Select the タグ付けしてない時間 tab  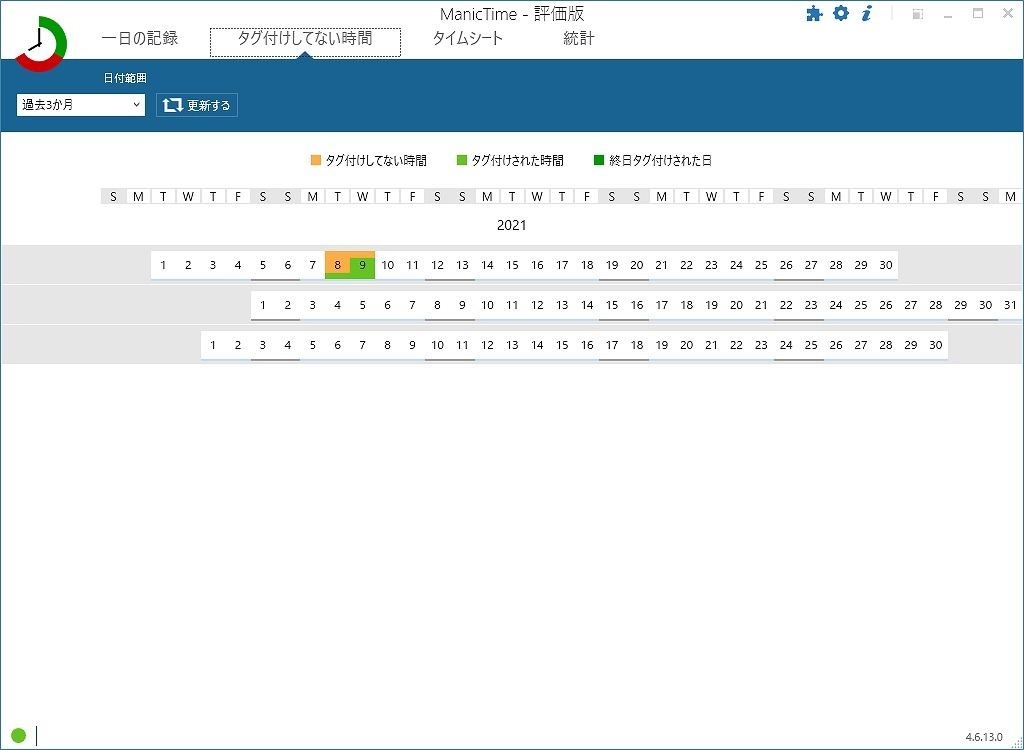tap(305, 42)
